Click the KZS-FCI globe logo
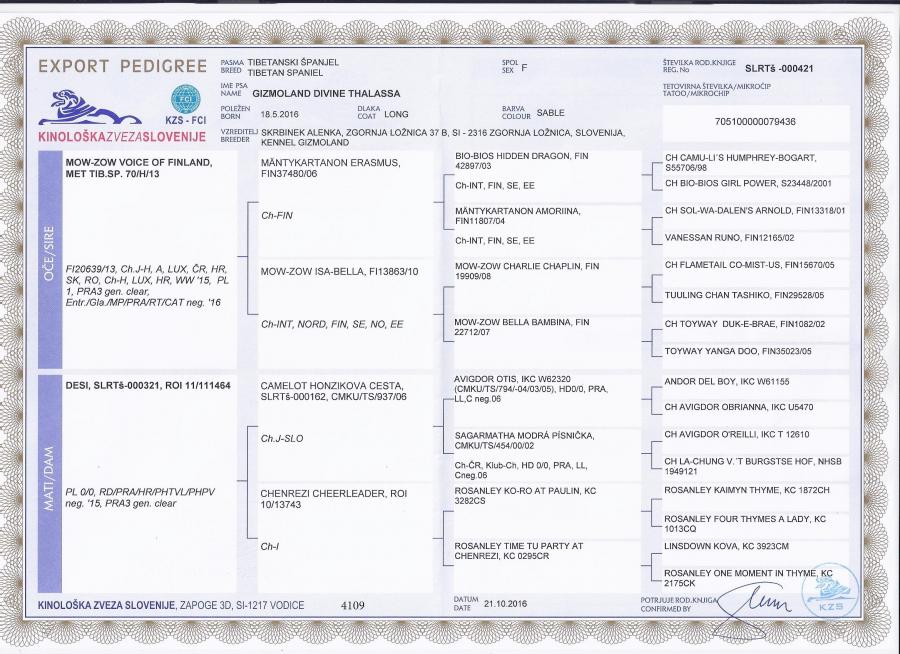 pyautogui.click(x=185, y=99)
